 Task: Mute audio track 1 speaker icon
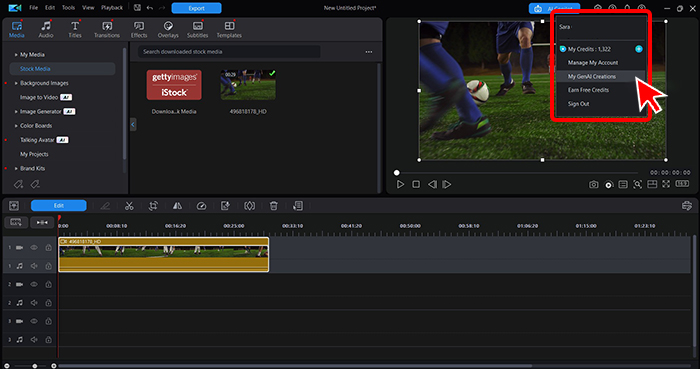coord(34,266)
